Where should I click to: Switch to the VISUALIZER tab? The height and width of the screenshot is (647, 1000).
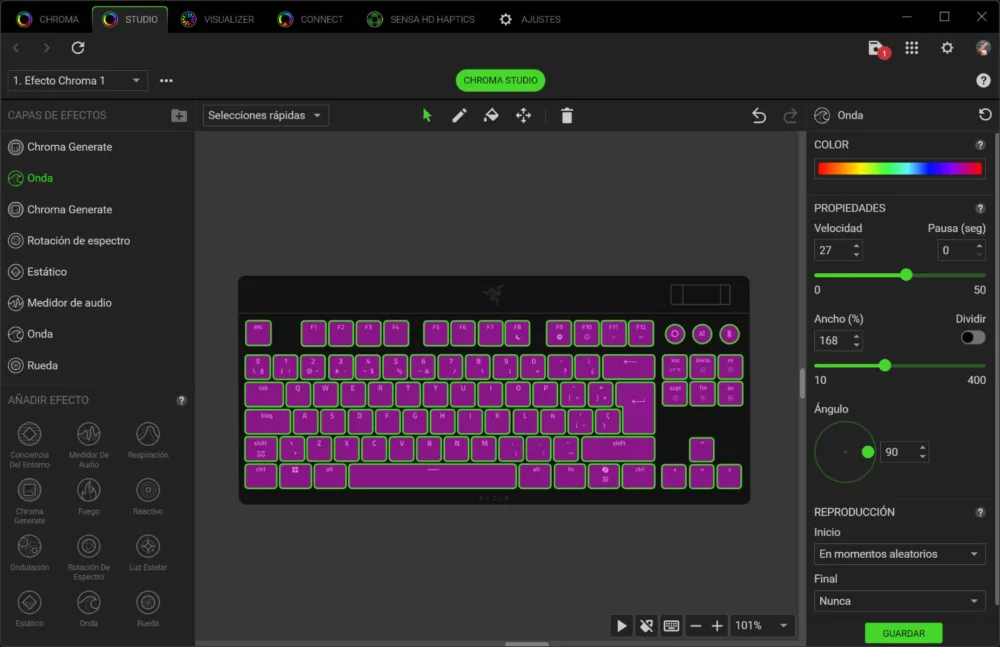(x=217, y=19)
